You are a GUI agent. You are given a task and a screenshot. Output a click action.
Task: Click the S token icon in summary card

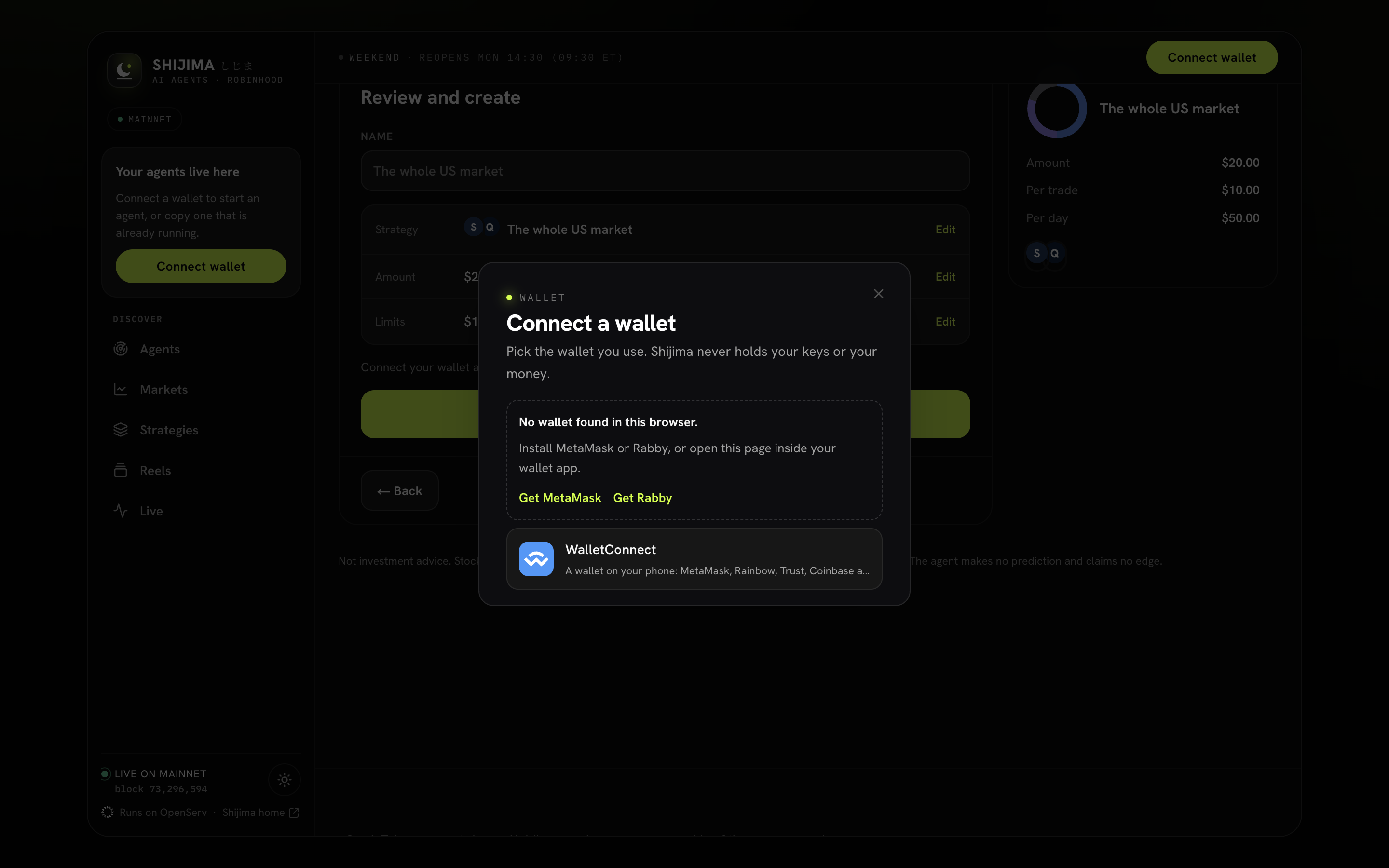coord(1036,253)
